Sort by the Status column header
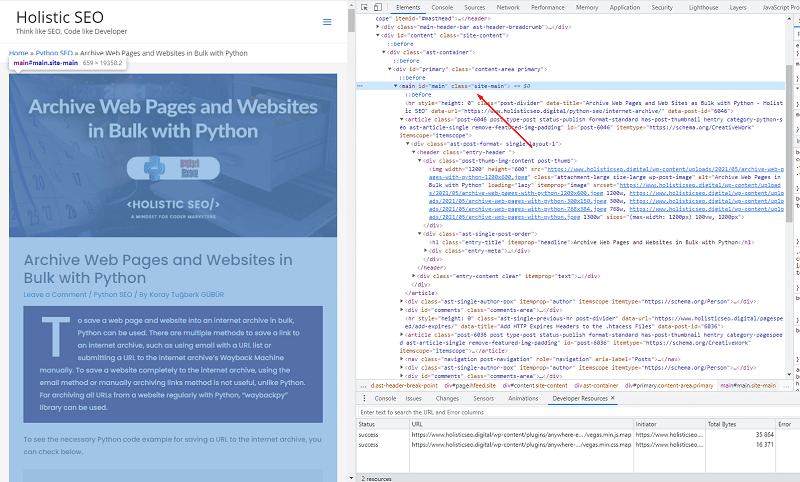This screenshot has width=800, height=482. 383,424
